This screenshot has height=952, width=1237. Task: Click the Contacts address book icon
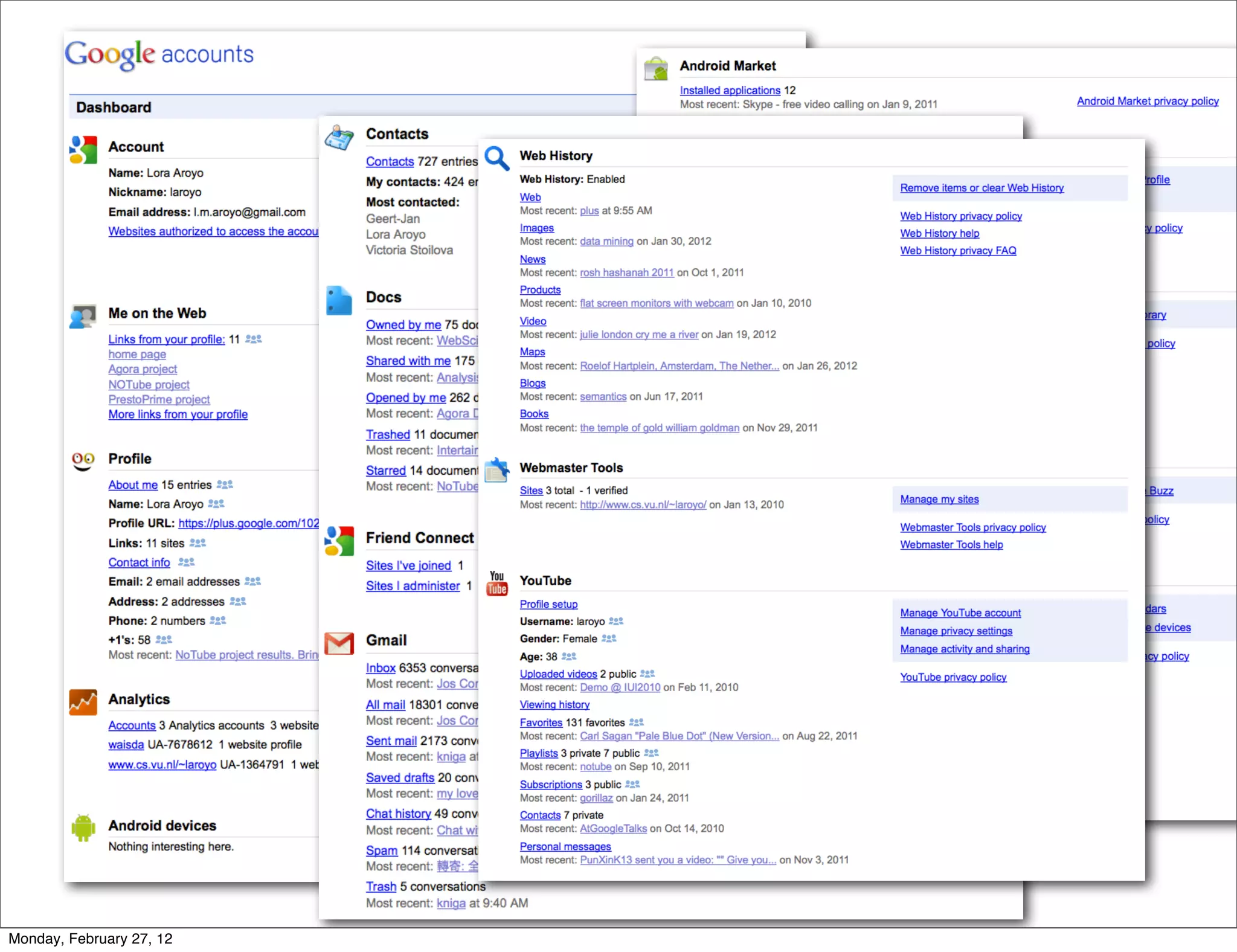click(x=339, y=137)
